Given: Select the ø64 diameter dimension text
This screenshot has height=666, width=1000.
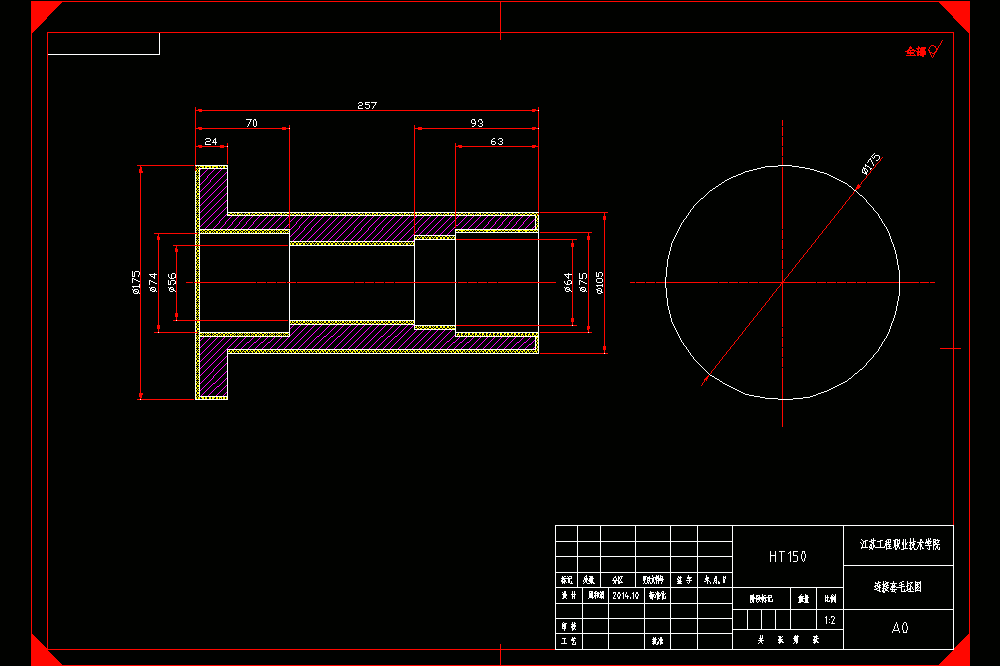Looking at the screenshot, I should pyautogui.click(x=568, y=283).
